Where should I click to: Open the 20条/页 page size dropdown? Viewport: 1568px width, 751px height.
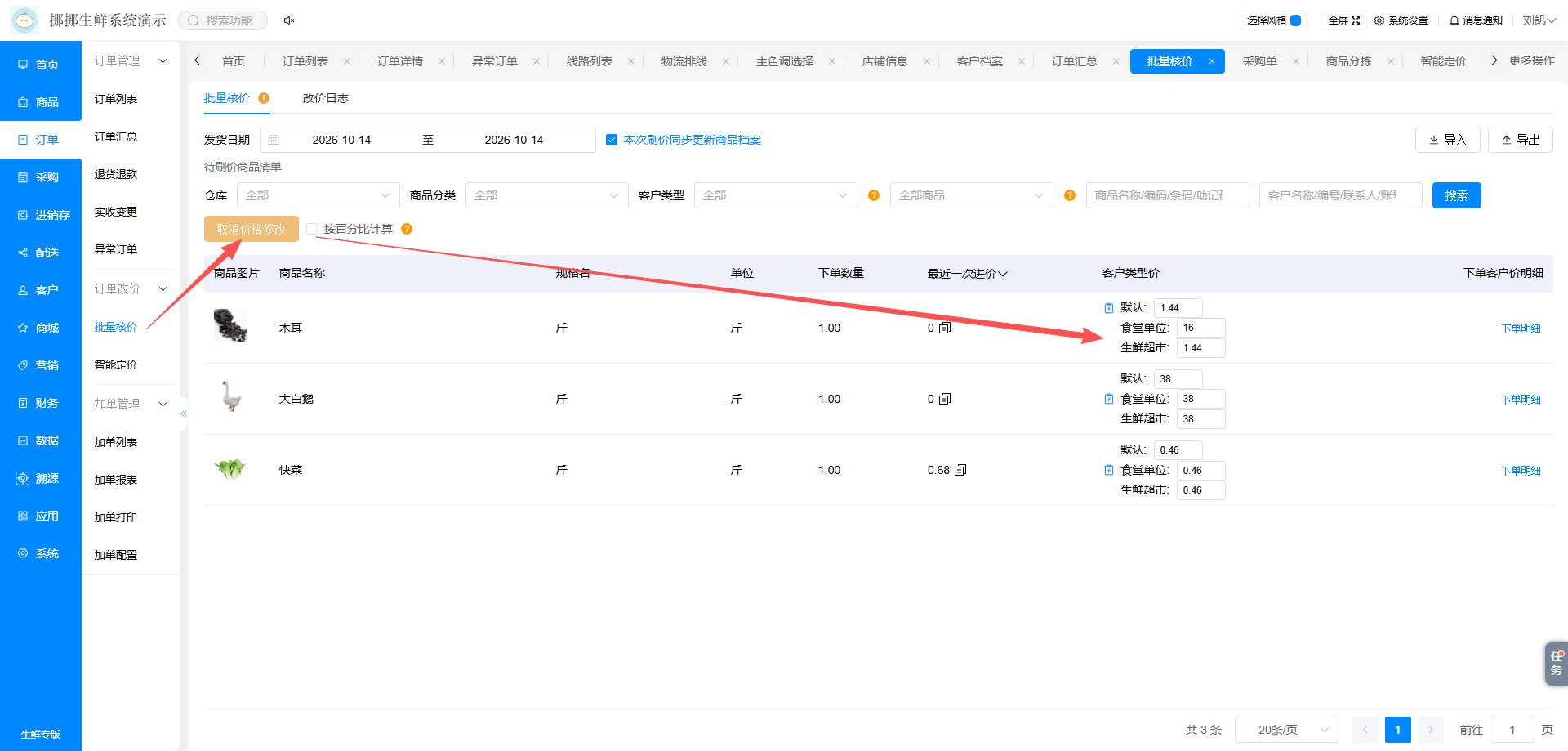tap(1287, 730)
